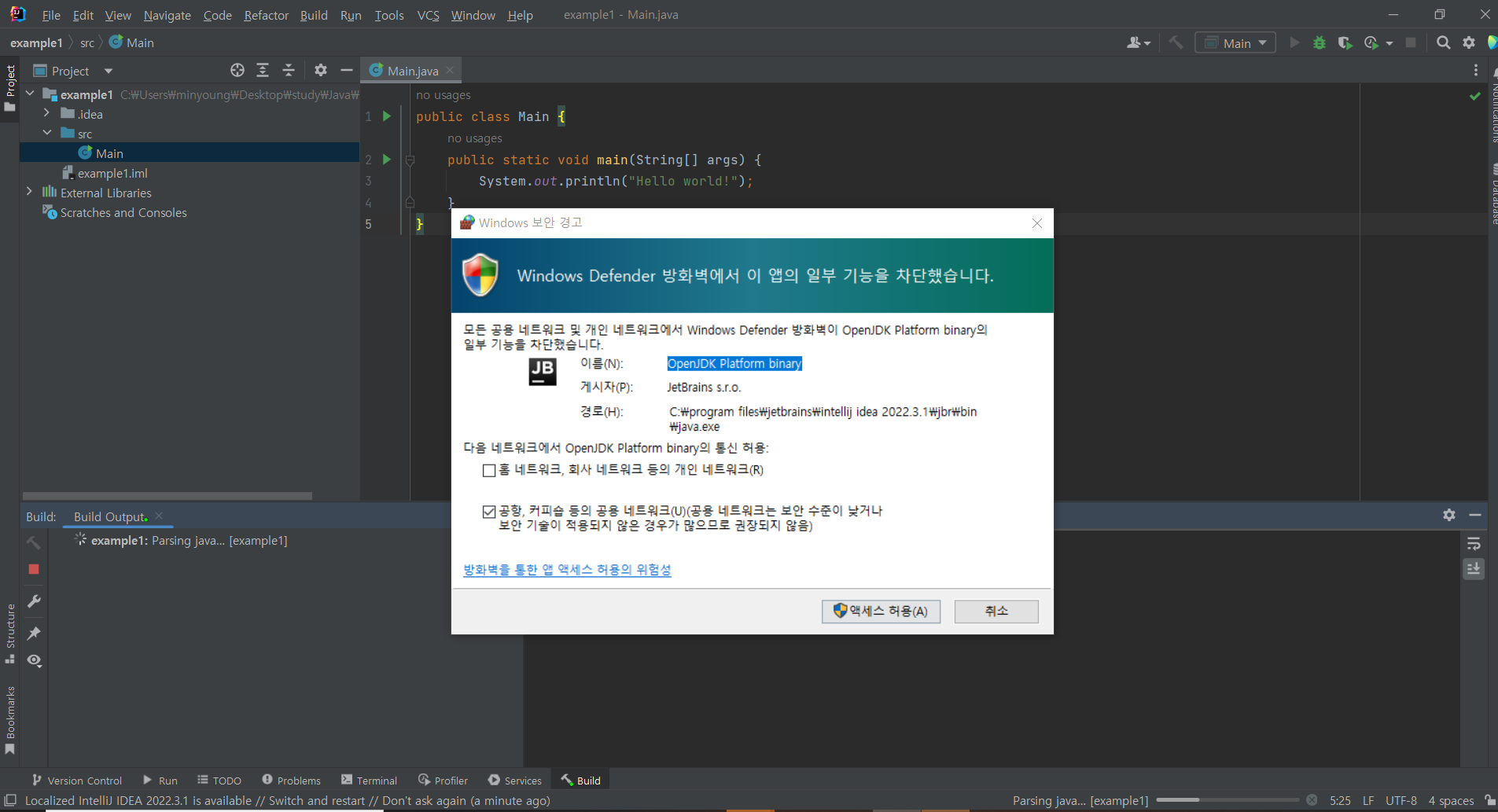1498x812 pixels.
Task: Open Build panel gear options
Action: coord(1449,515)
